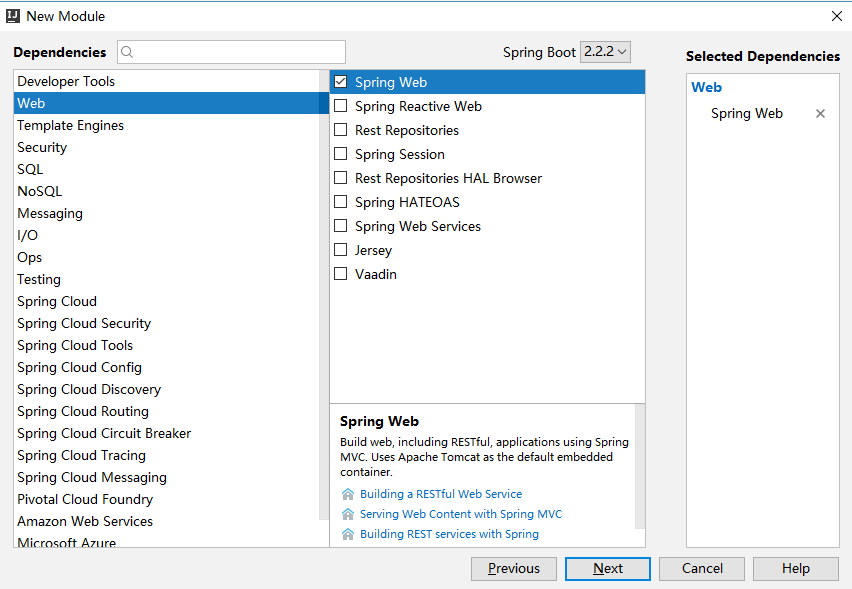Viewport: 852px width, 589px height.
Task: Check the Rest Repositories option
Action: pyautogui.click(x=341, y=130)
